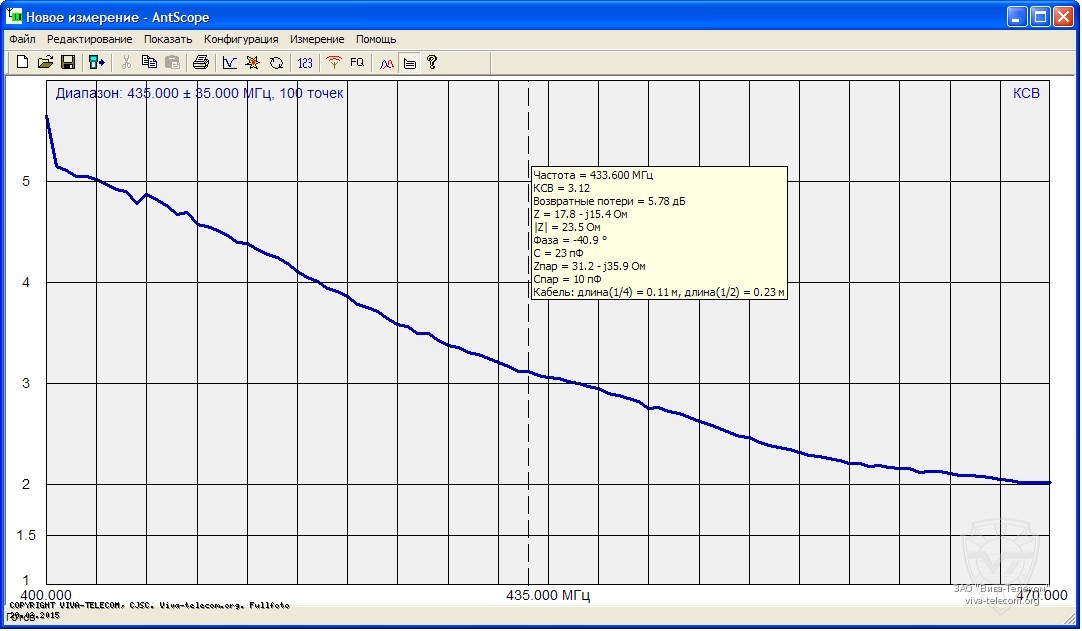Image resolution: width=1082 pixels, height=631 pixels.
Task: Click the 123 numeric data icon
Action: point(305,63)
